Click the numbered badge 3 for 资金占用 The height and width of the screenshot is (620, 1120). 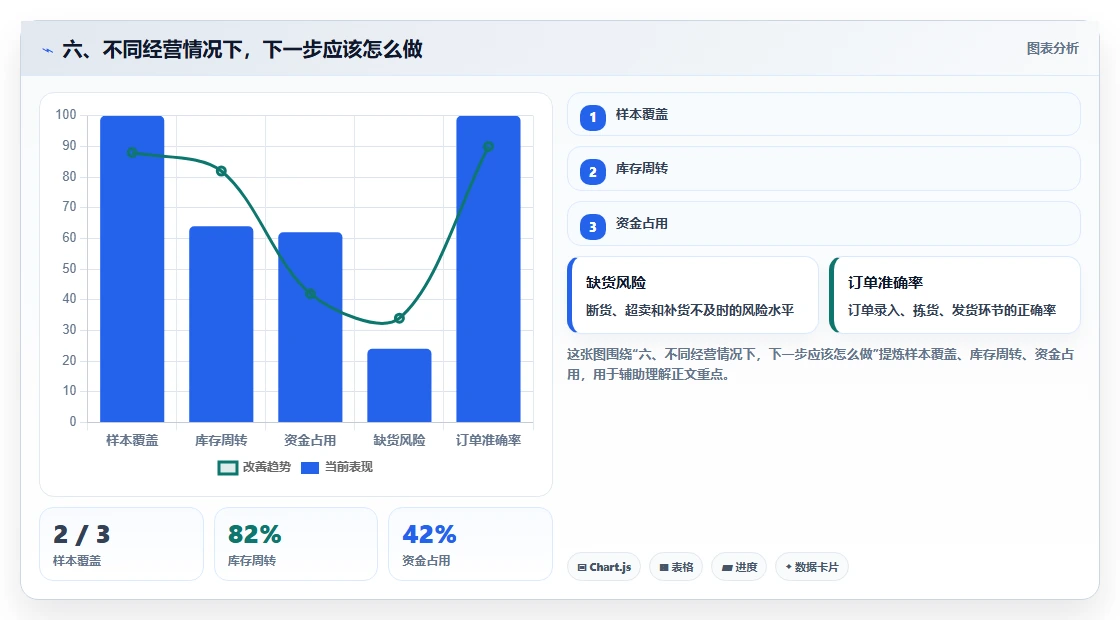point(593,226)
